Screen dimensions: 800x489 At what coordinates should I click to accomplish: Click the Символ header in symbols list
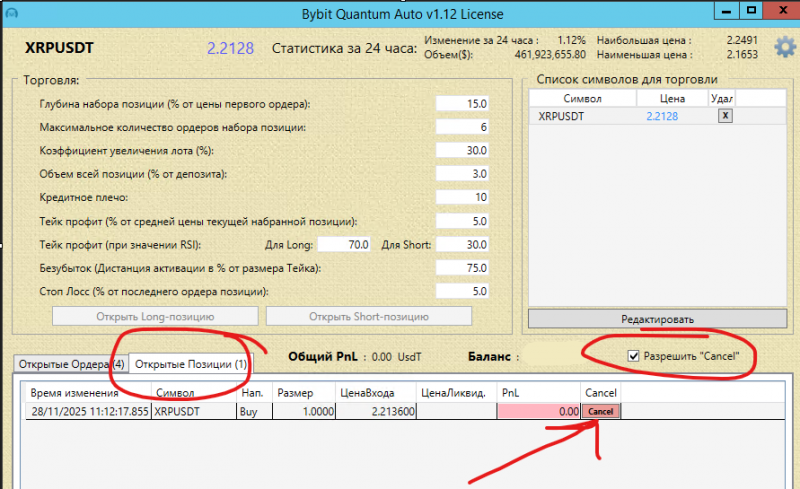pyautogui.click(x=582, y=98)
